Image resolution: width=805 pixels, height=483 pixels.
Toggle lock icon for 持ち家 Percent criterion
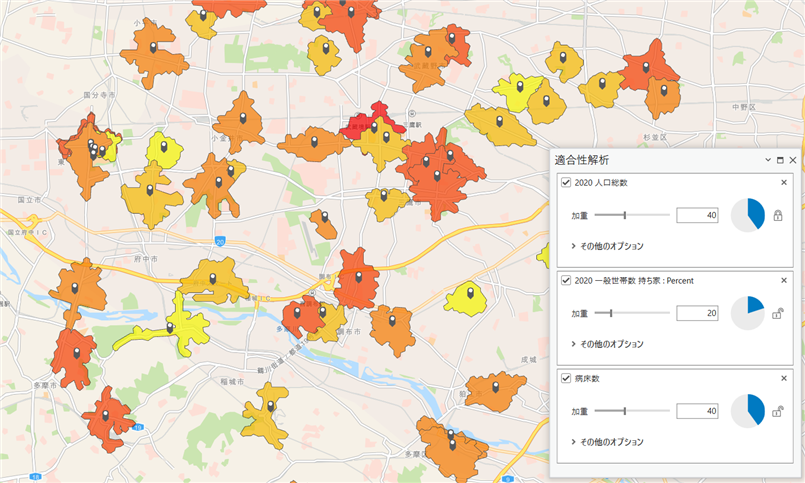[x=777, y=313]
